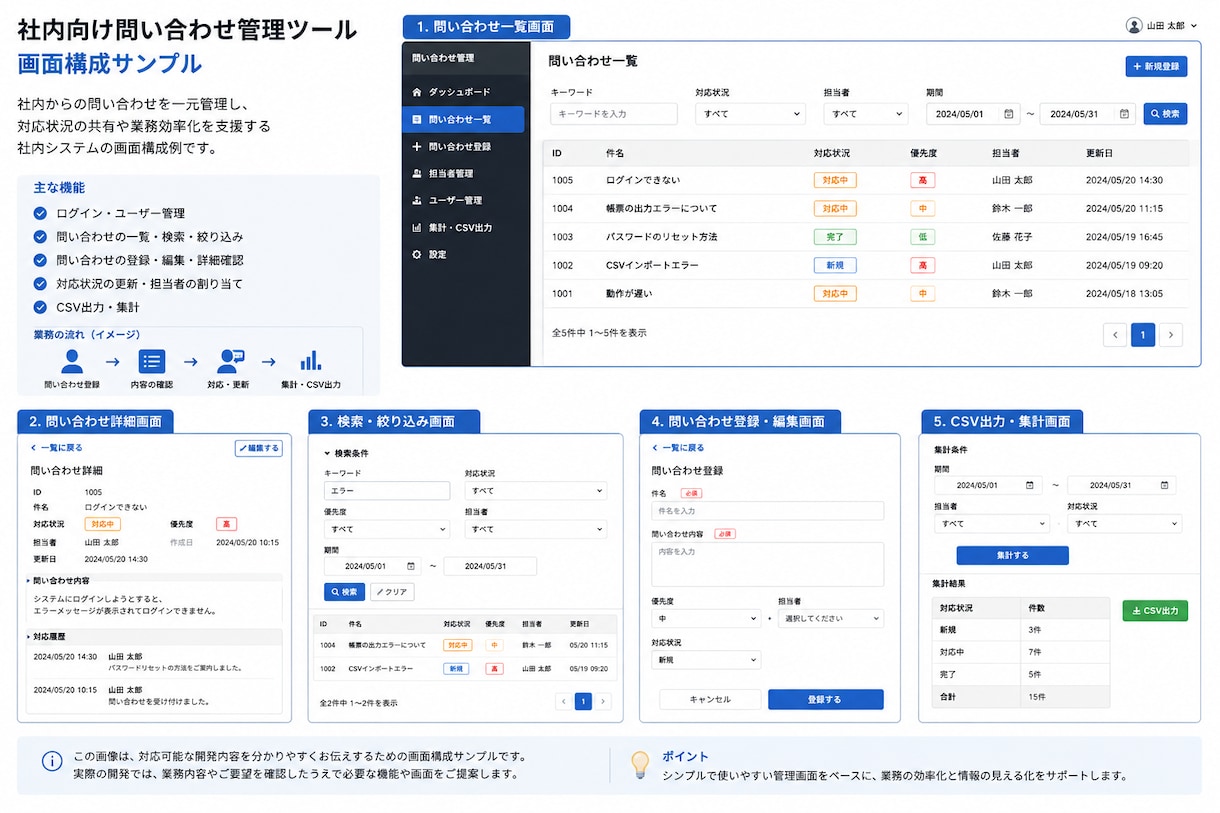The height and width of the screenshot is (813, 1220).
Task: Click the user avatar icon beside 山田 太郎
Action: coord(1134,25)
